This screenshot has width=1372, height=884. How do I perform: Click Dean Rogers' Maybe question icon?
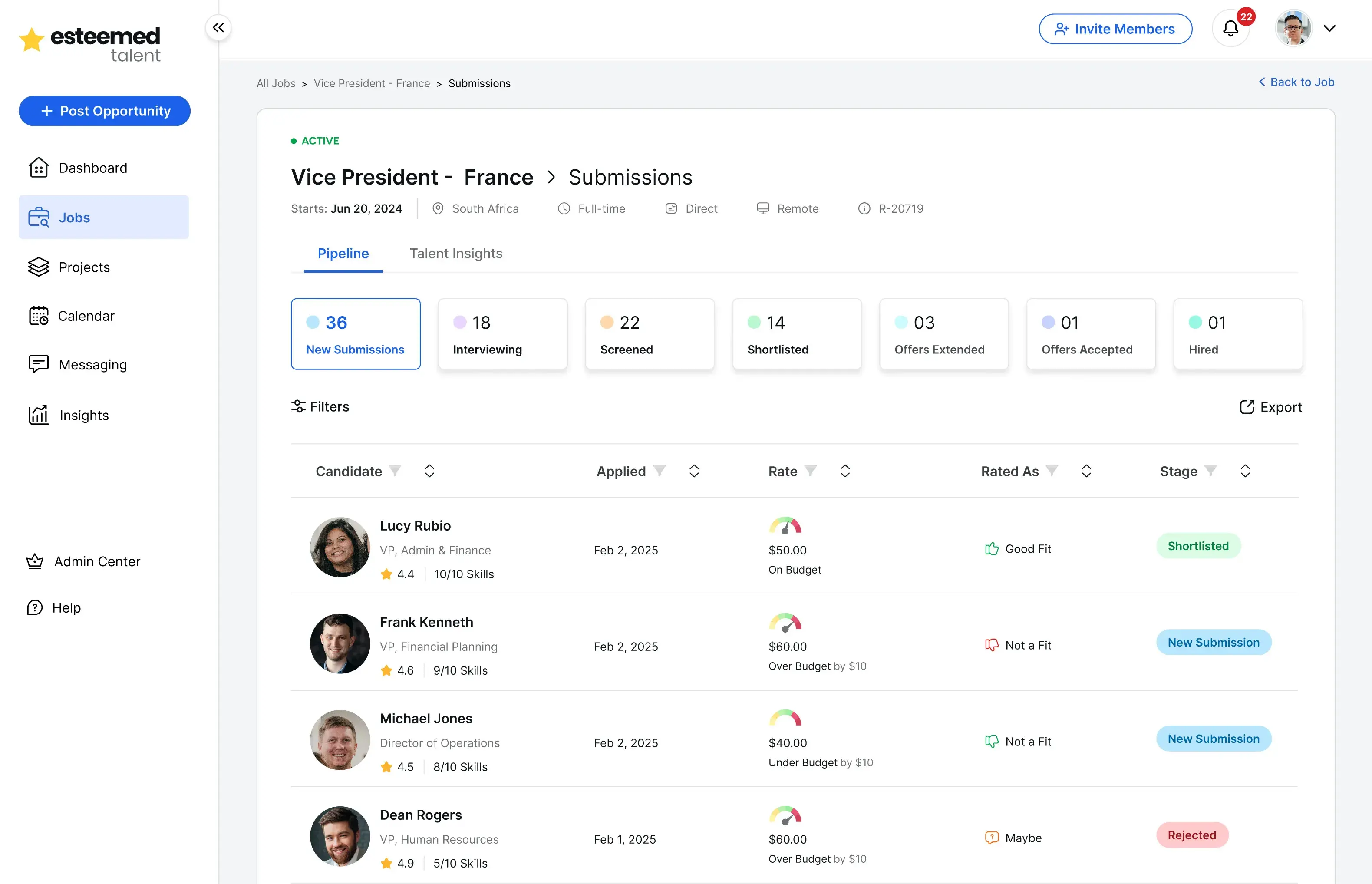991,838
